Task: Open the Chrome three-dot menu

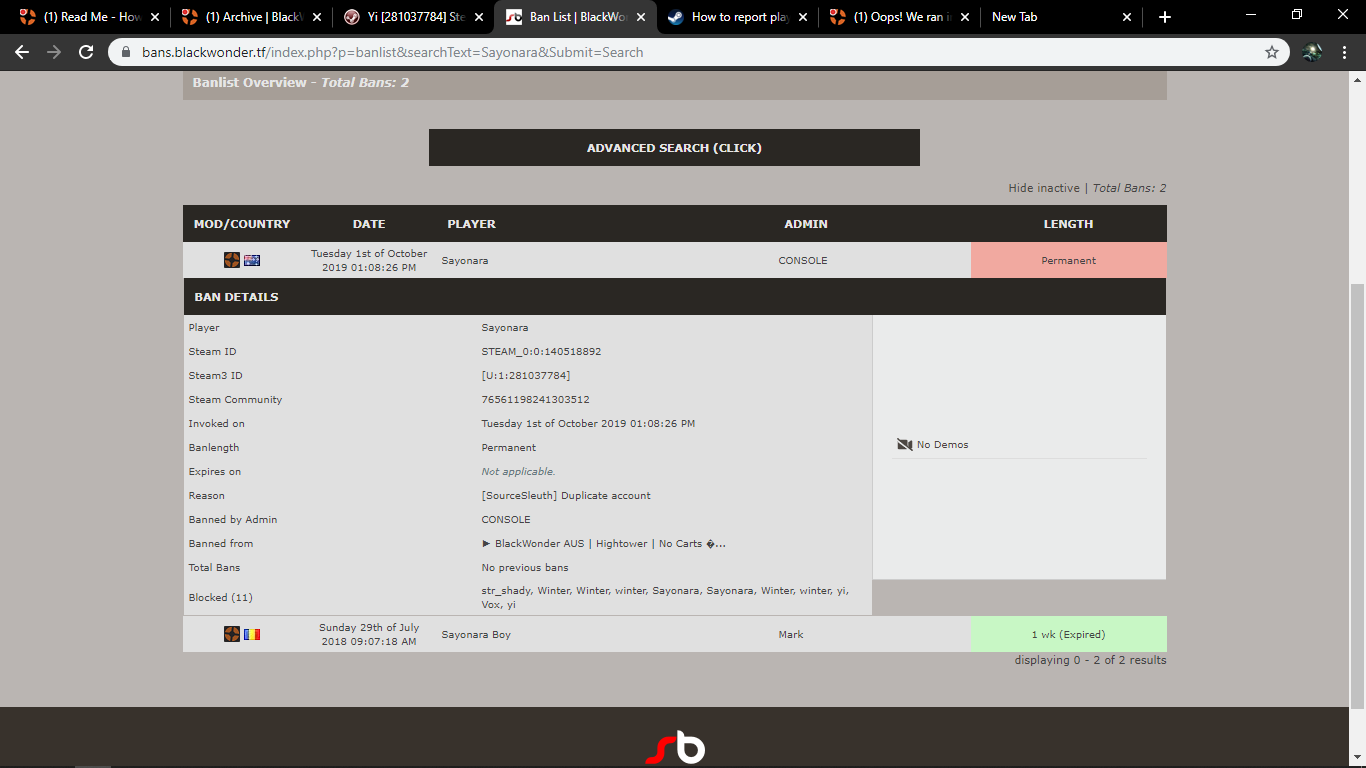Action: click(1346, 52)
